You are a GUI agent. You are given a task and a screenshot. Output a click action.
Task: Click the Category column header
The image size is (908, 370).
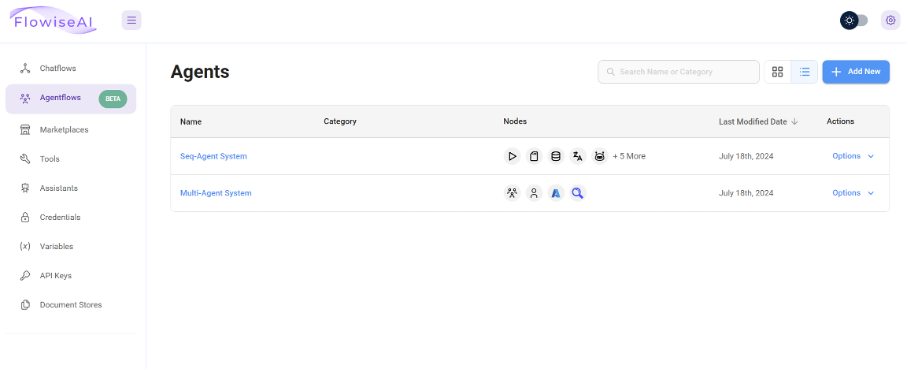tap(340, 122)
